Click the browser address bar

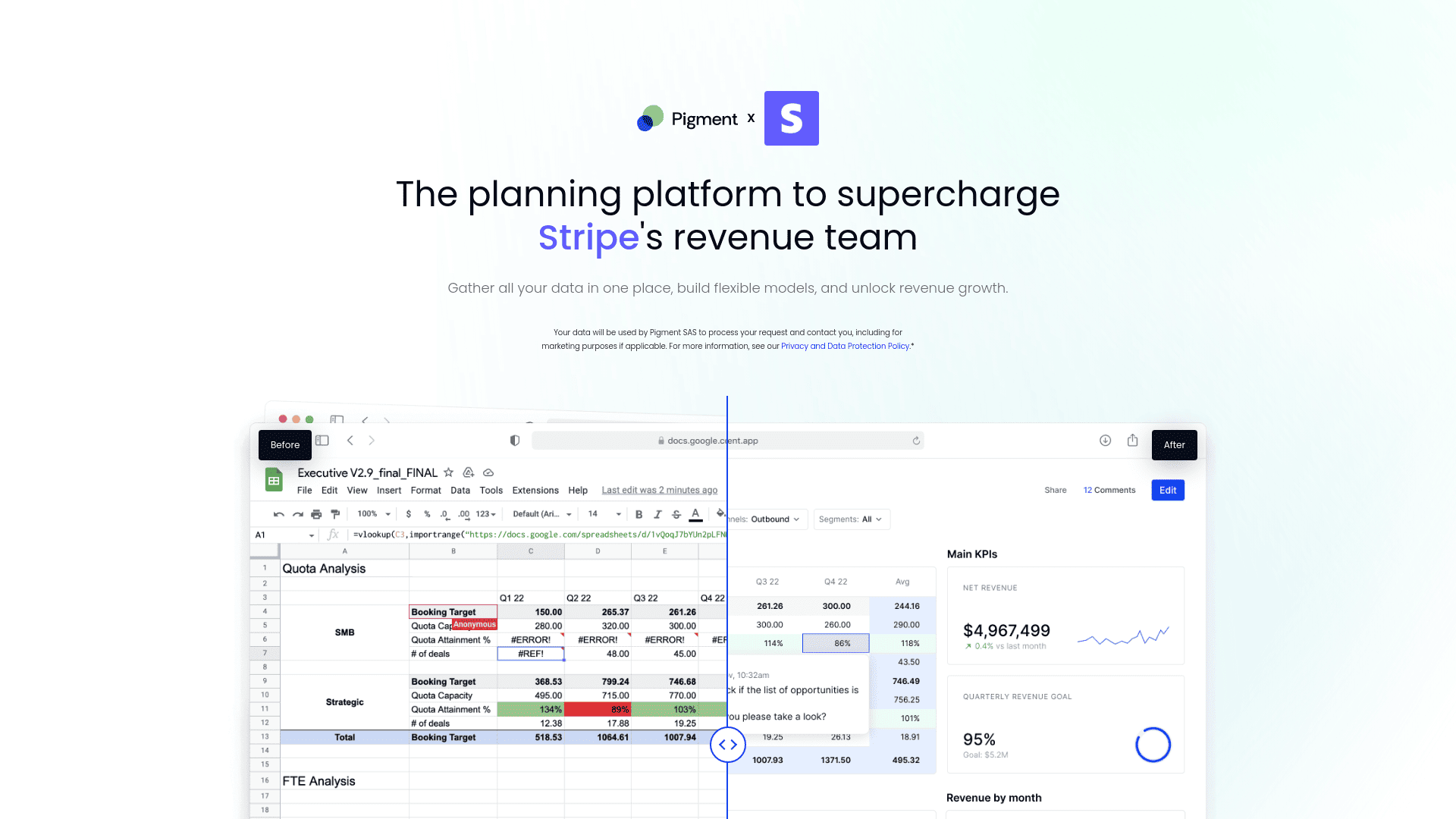pyautogui.click(x=727, y=441)
